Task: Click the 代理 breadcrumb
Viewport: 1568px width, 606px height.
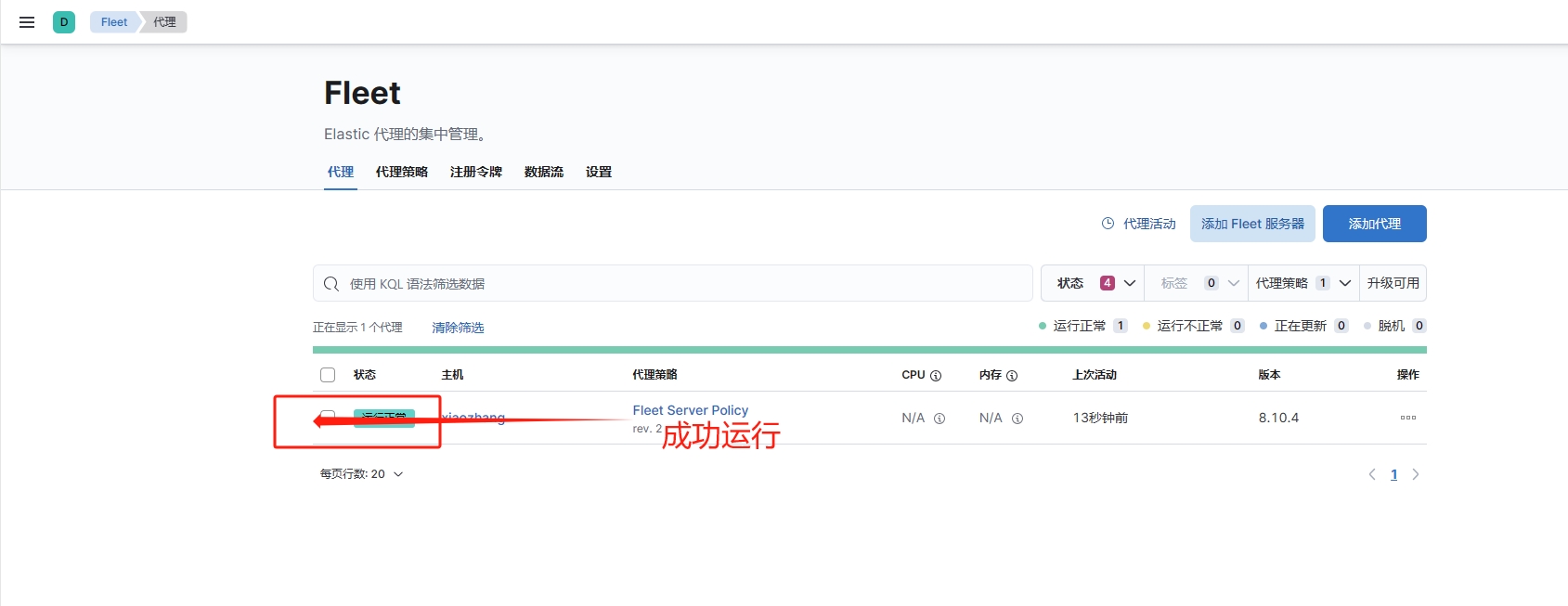Action: coord(165,22)
